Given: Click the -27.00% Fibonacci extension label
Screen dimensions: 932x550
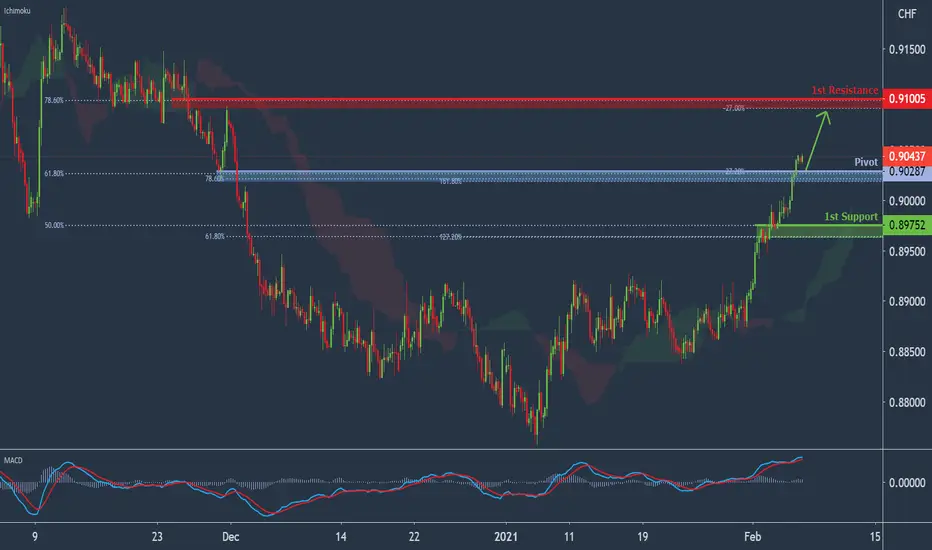Looking at the screenshot, I should tap(734, 108).
